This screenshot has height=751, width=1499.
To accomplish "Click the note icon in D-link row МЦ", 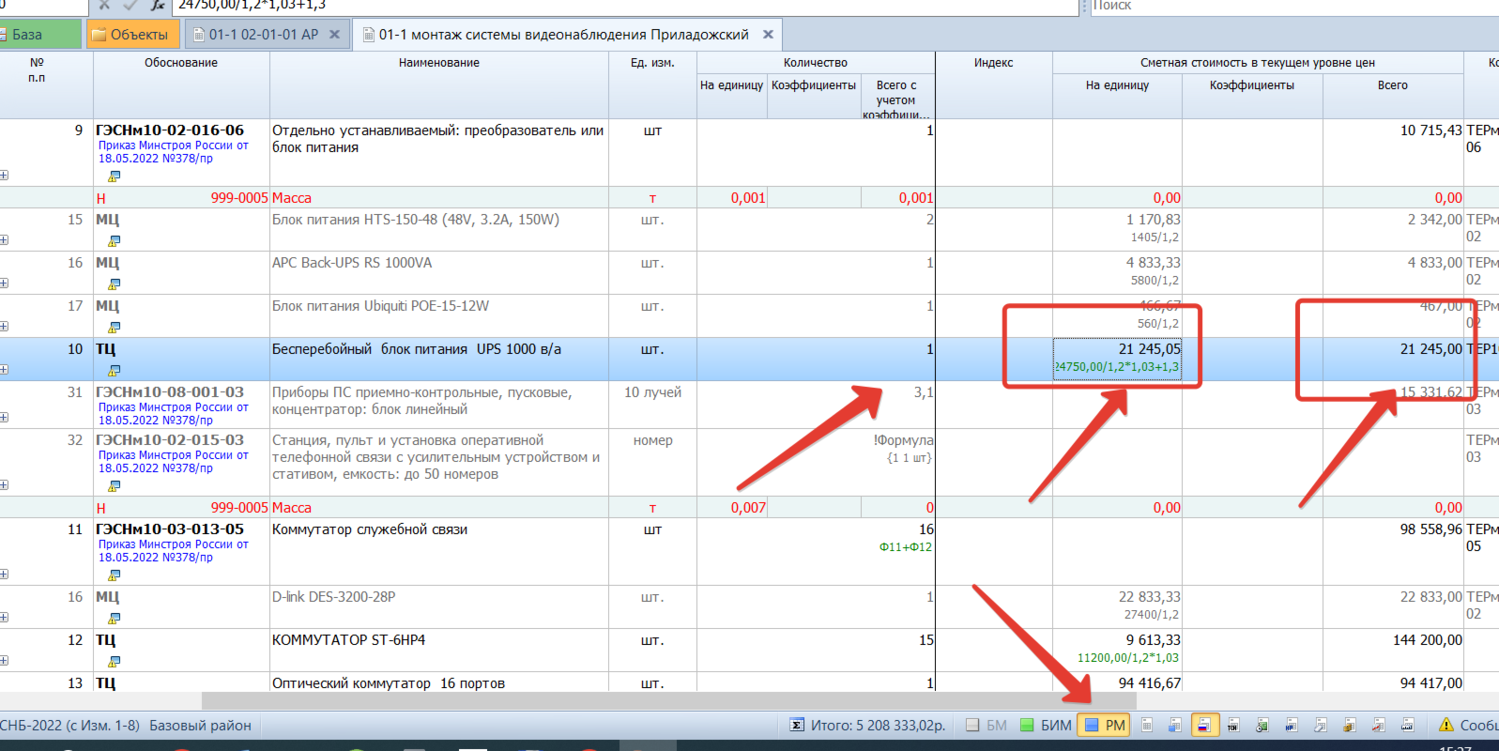I will point(114,618).
